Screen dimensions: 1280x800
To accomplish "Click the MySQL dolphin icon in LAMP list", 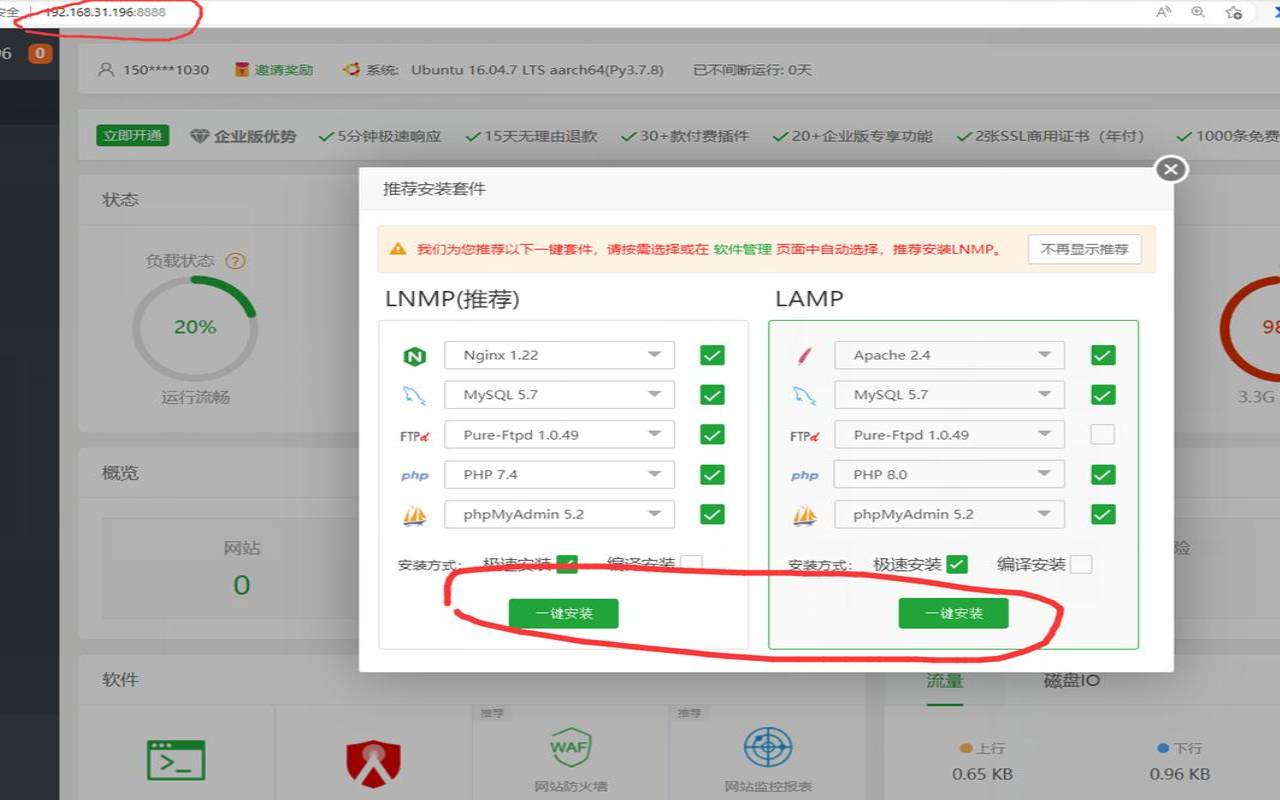I will pos(804,395).
